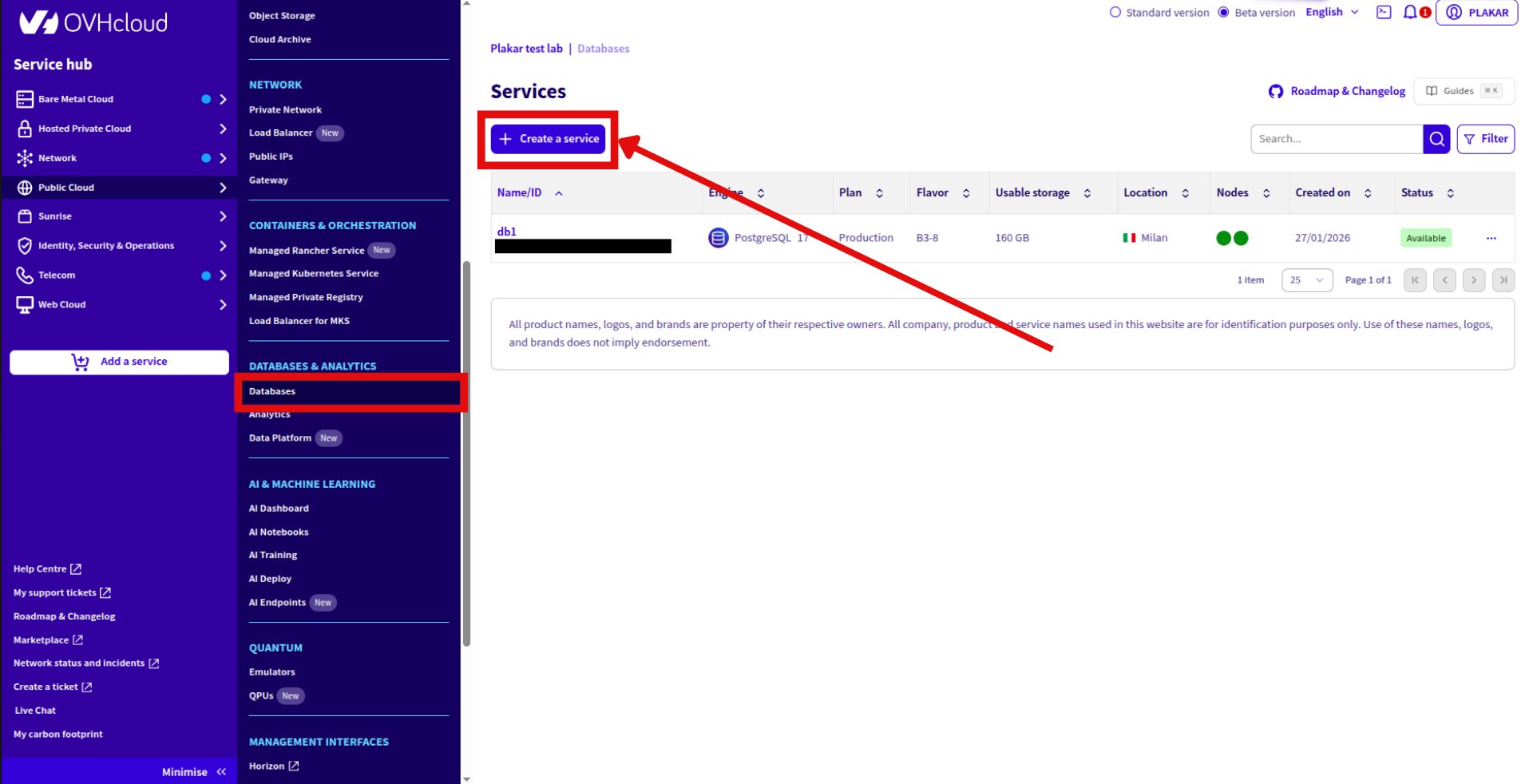Expand the Hosted Private Cloud chevron
Image resolution: width=1533 pixels, height=784 pixels.
click(x=223, y=129)
